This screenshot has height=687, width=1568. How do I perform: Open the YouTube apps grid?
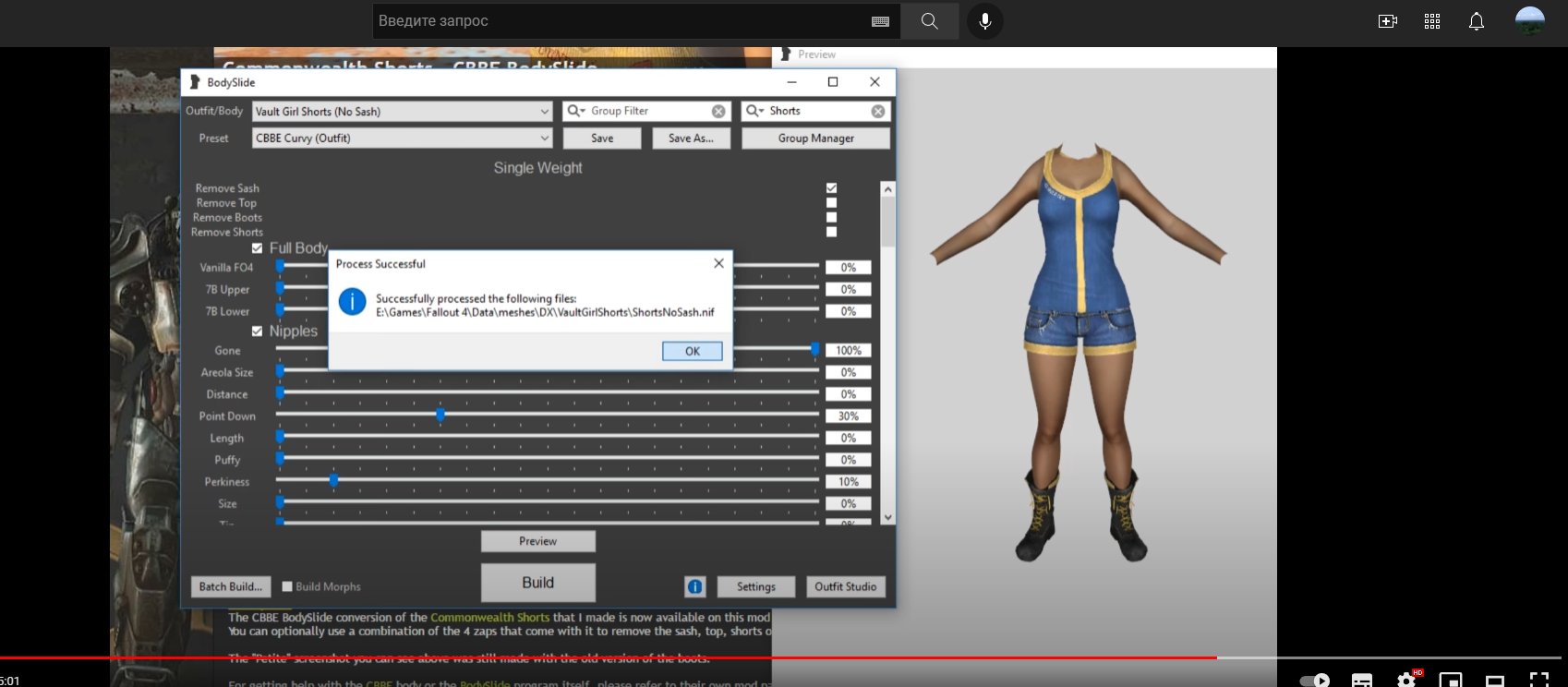(1431, 21)
